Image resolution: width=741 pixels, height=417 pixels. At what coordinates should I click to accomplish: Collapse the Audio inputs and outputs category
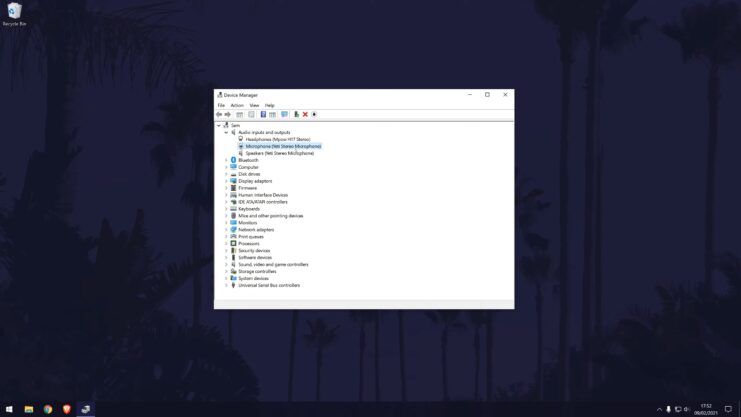pos(226,132)
